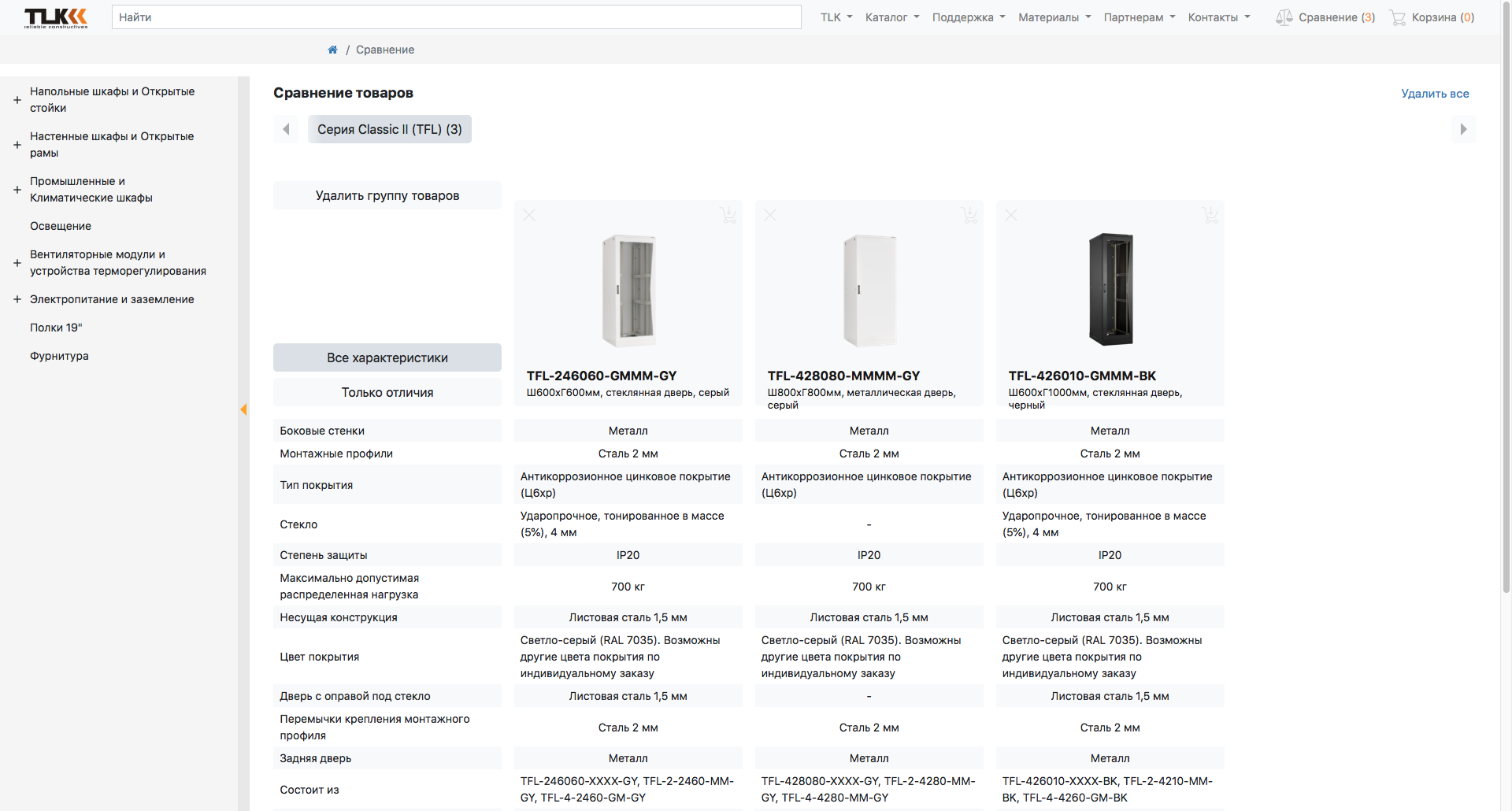Screen dimensions: 1512x811
Task: Click the Тип покрытия row label
Action: tap(316, 485)
